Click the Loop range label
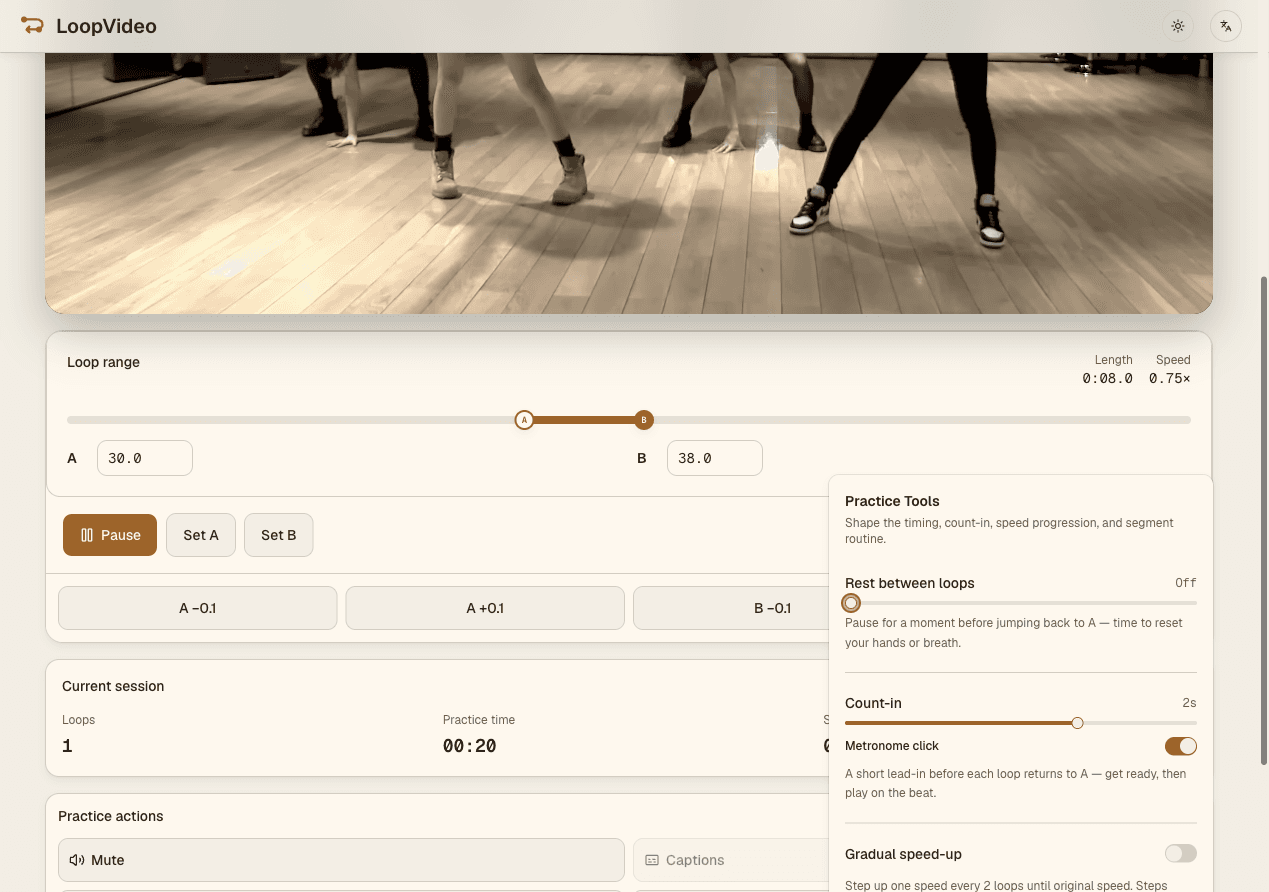Screen dimensions: 1269x892 103,362
